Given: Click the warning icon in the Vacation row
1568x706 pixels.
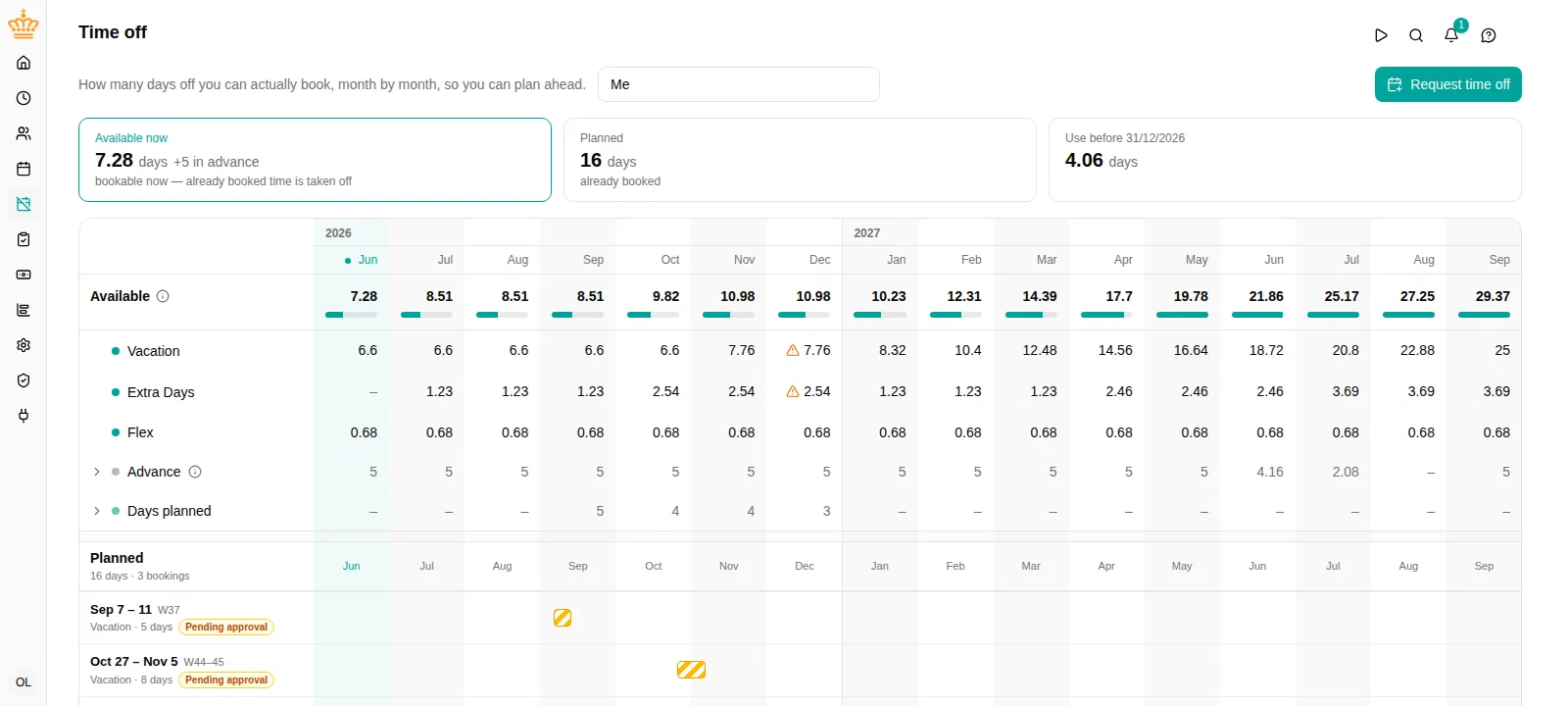Looking at the screenshot, I should tap(793, 350).
